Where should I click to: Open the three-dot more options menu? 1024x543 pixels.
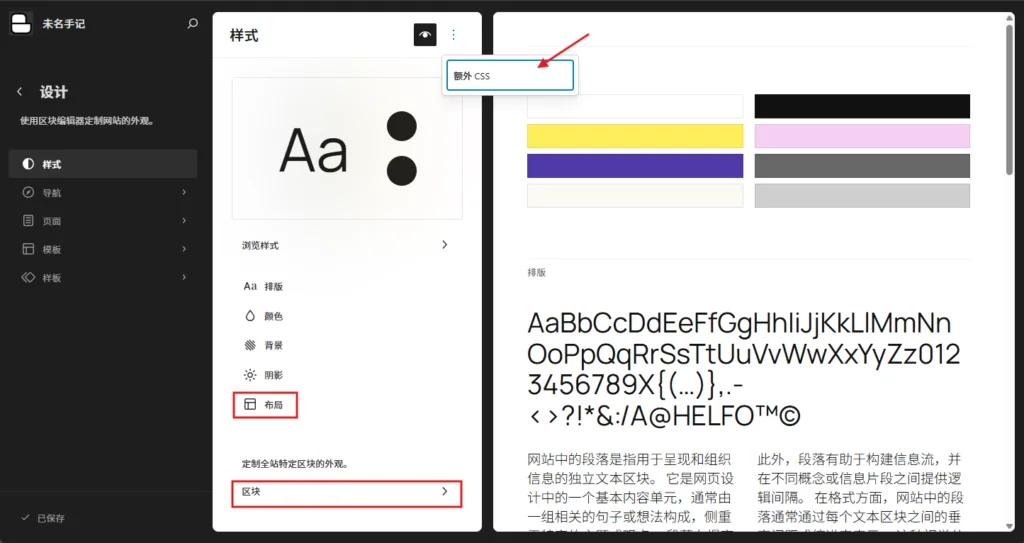(453, 35)
